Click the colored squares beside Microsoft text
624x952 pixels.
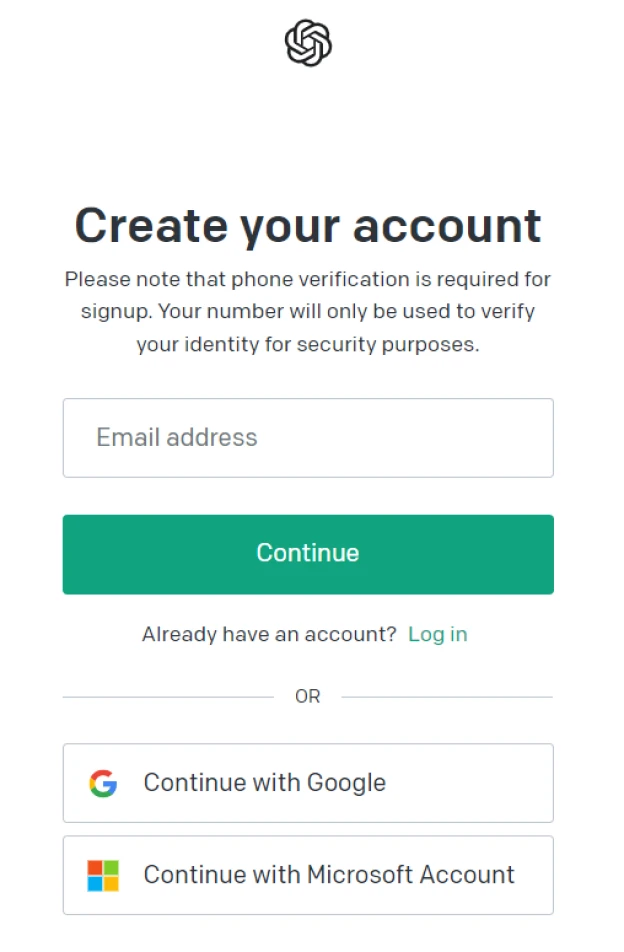point(103,876)
